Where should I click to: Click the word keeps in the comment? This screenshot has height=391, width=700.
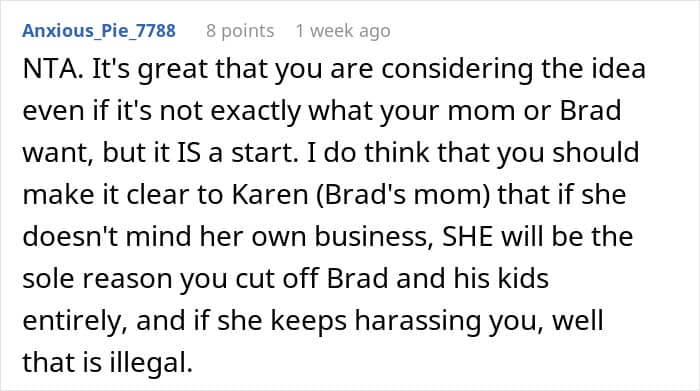(308, 321)
